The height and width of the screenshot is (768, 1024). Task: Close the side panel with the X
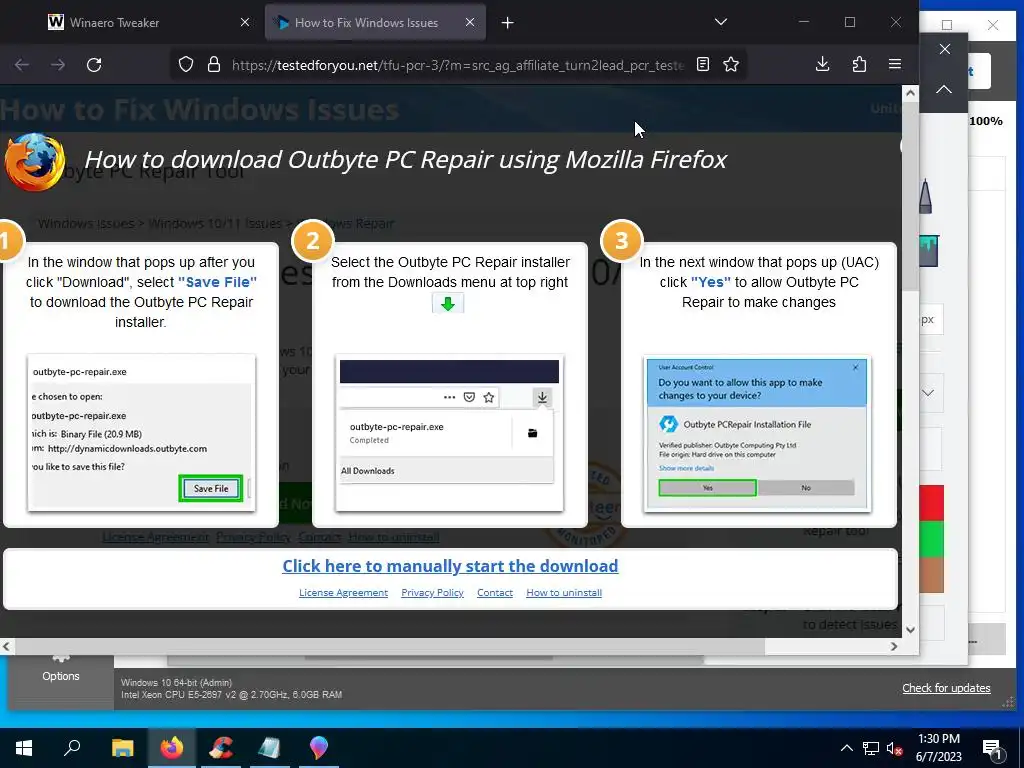(945, 49)
